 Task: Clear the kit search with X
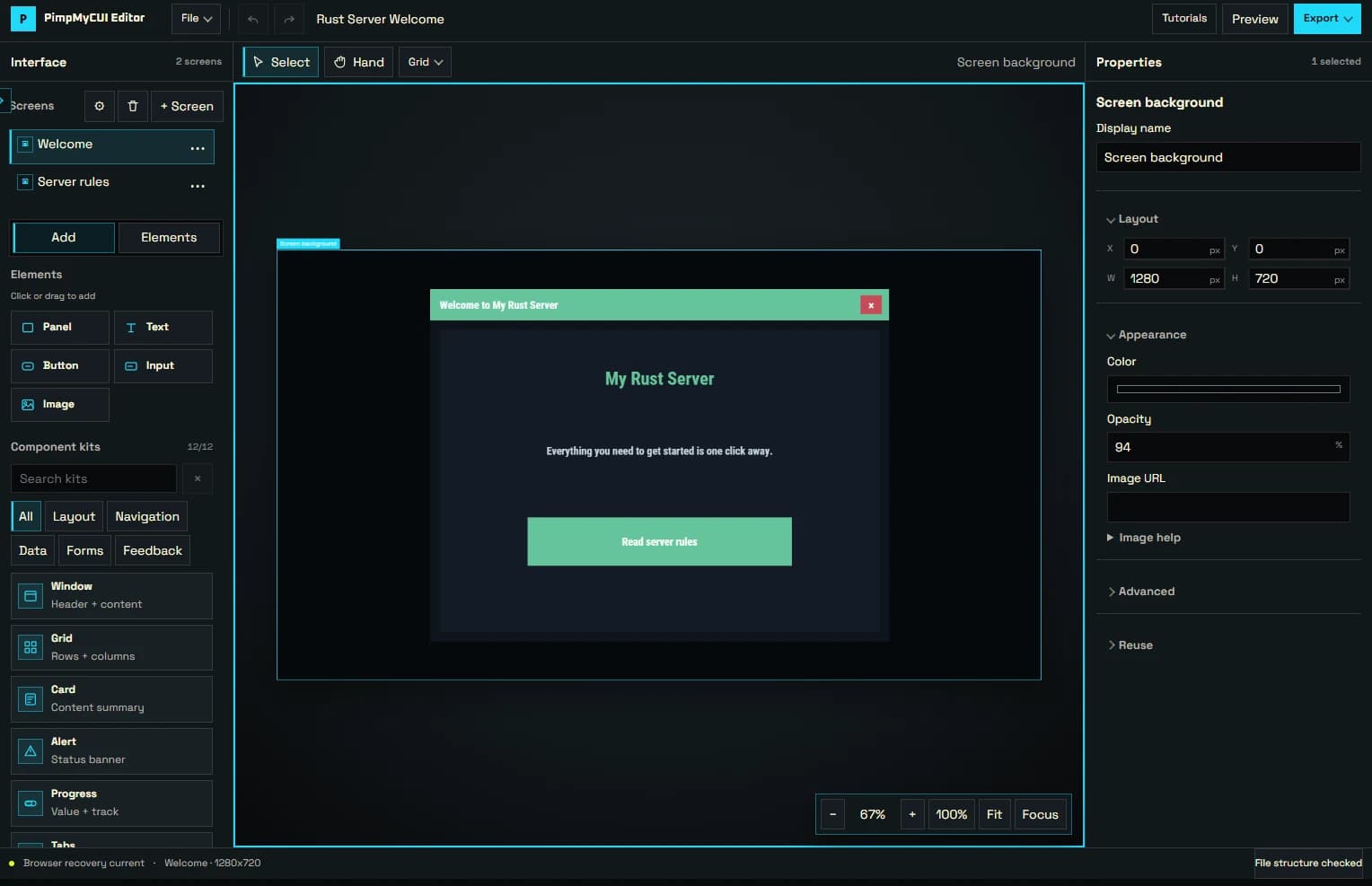click(198, 478)
